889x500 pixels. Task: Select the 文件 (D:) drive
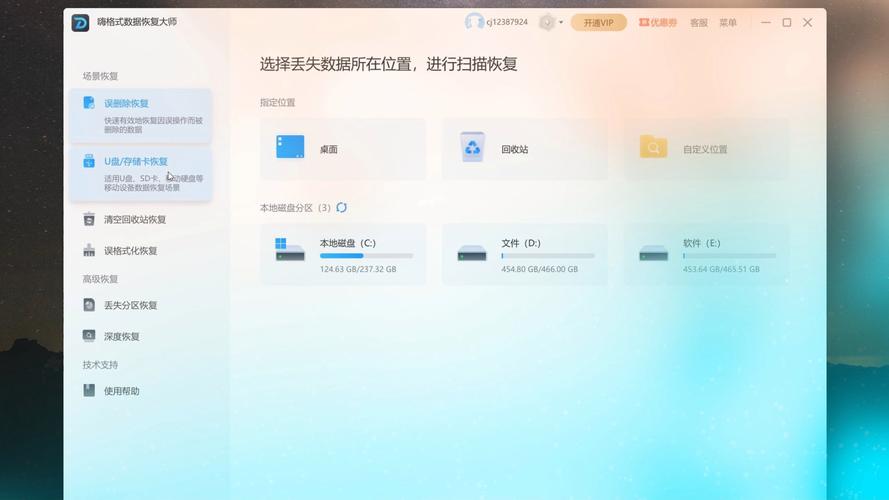[x=524, y=254]
